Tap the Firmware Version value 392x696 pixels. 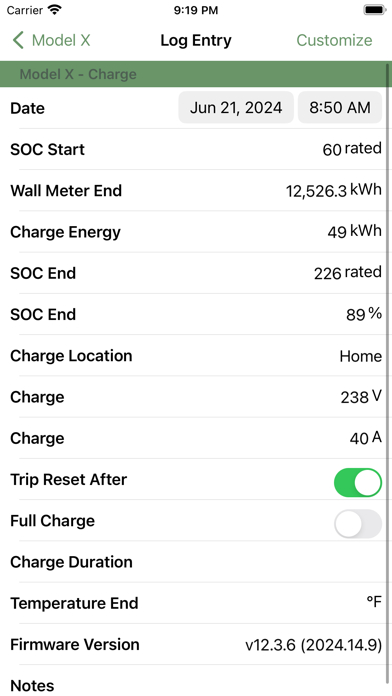coord(313,645)
